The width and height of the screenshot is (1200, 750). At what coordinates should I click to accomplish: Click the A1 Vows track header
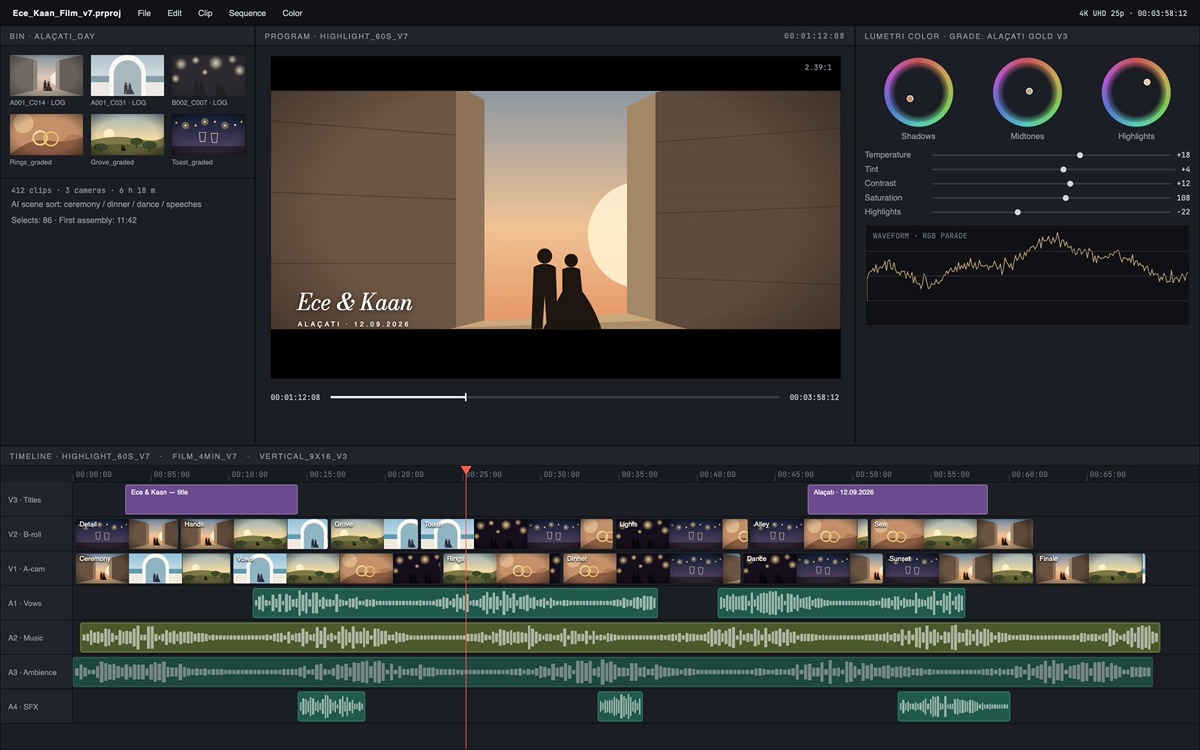point(36,603)
